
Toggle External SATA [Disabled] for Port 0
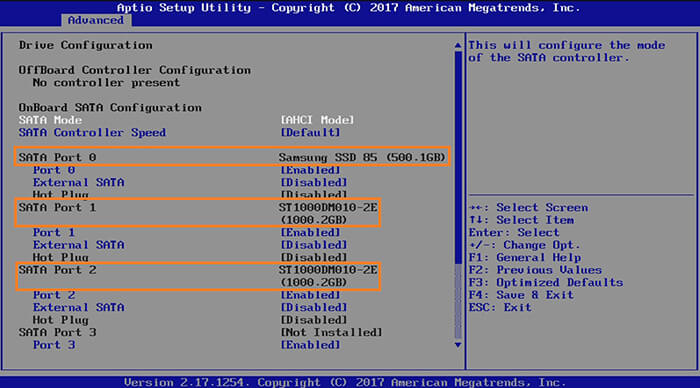coord(314,183)
